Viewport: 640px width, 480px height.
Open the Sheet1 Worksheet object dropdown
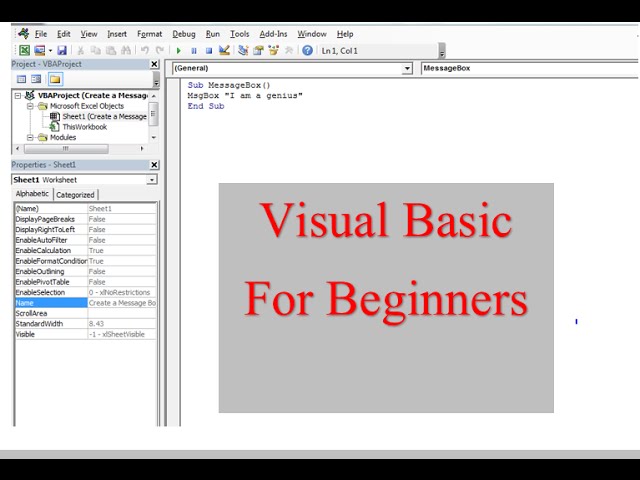pyautogui.click(x=152, y=180)
